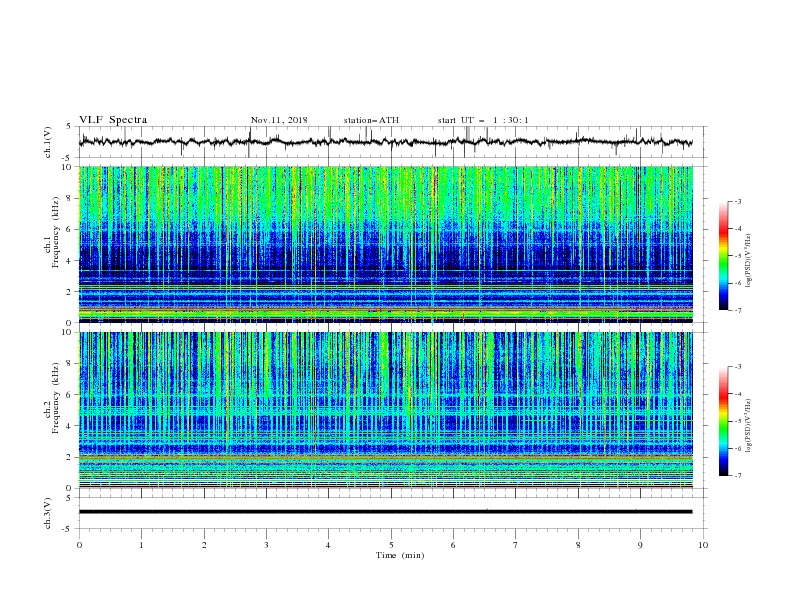792x612 pixels.
Task: Click the flat ch.3 voltage trace
Action: click(385, 512)
